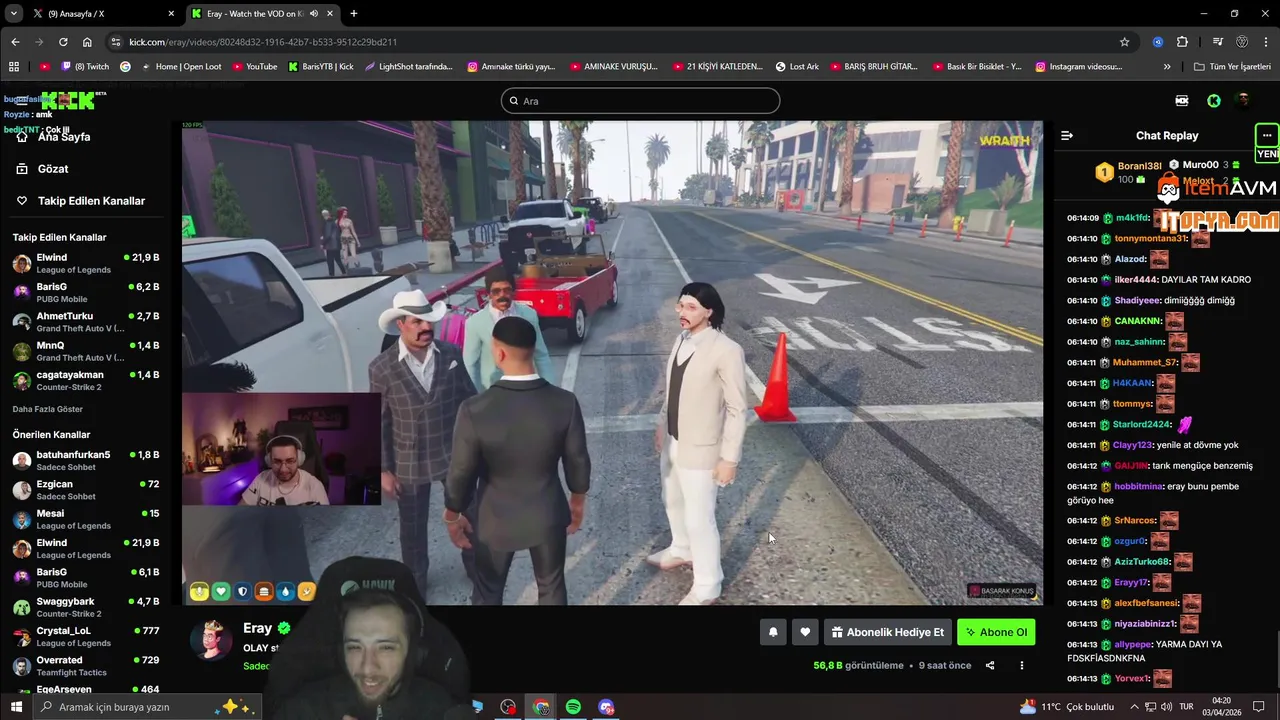Open the Chrome apps grid icon

point(14,67)
